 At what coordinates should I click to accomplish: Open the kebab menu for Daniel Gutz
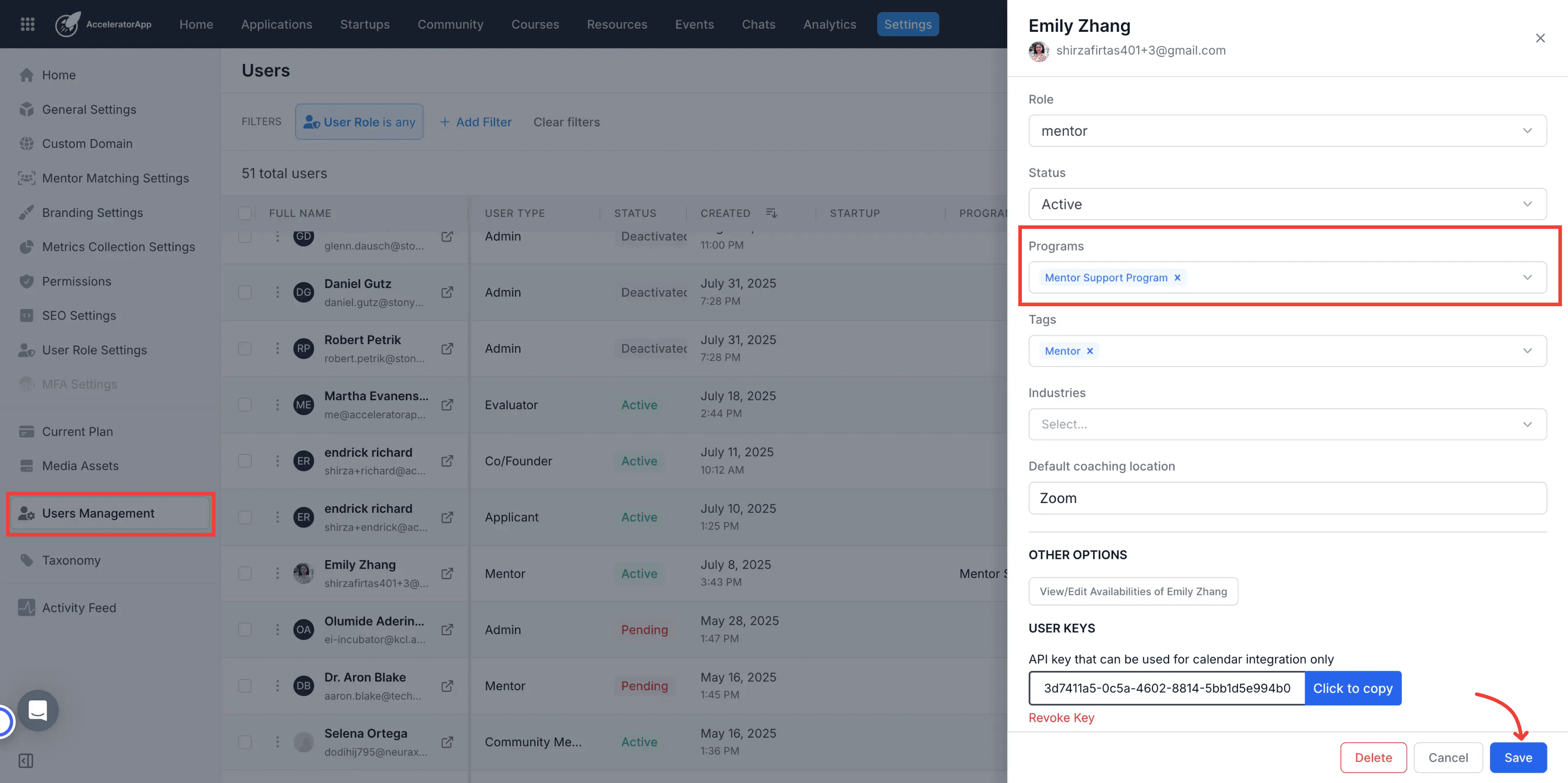point(278,292)
